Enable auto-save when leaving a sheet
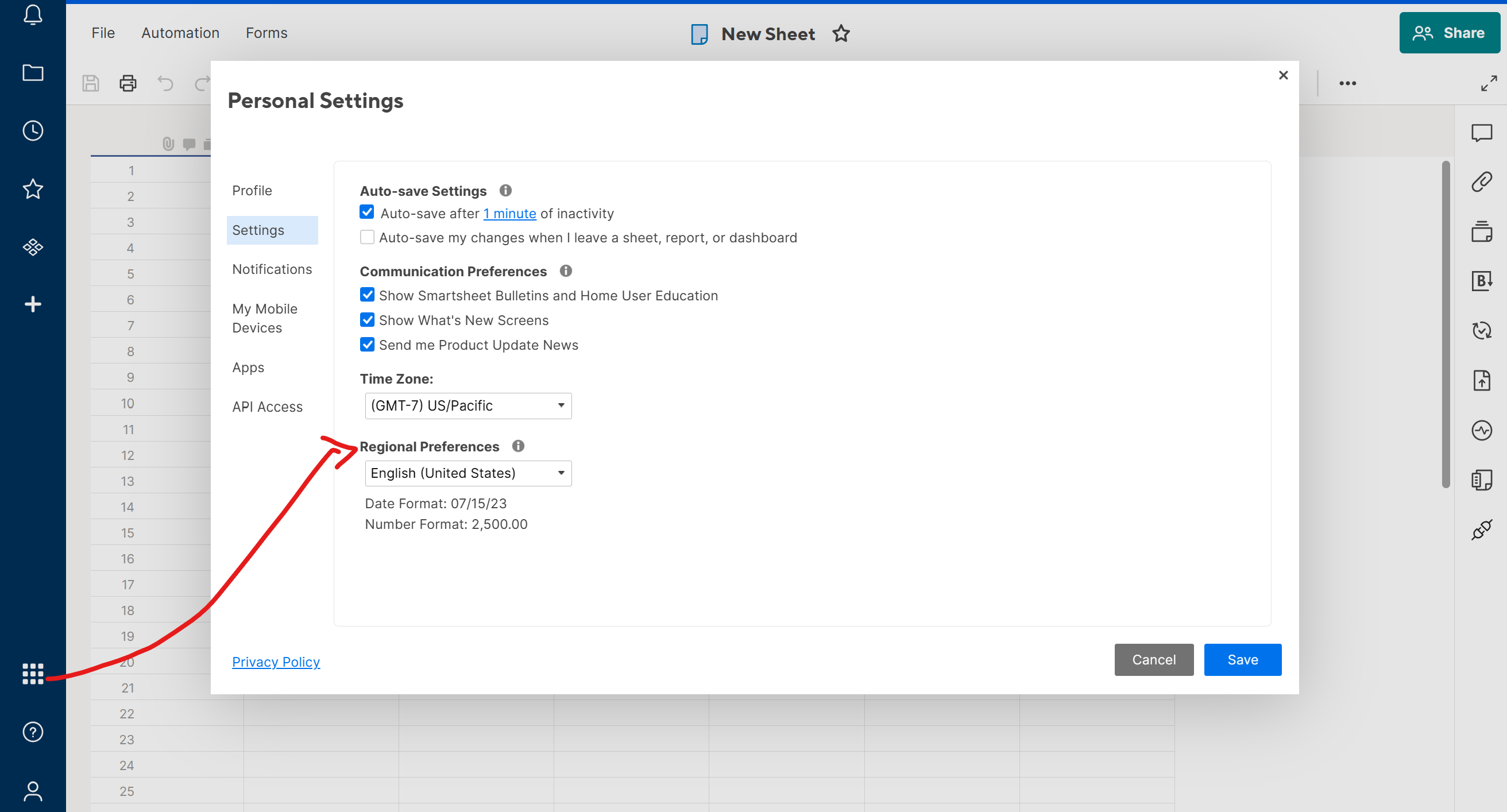Image resolution: width=1507 pixels, height=812 pixels. [367, 237]
